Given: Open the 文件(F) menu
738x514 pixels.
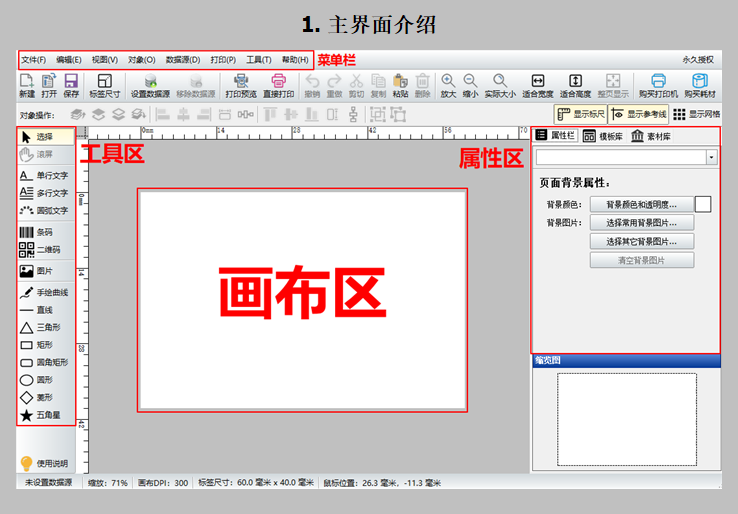Looking at the screenshot, I should [33, 60].
